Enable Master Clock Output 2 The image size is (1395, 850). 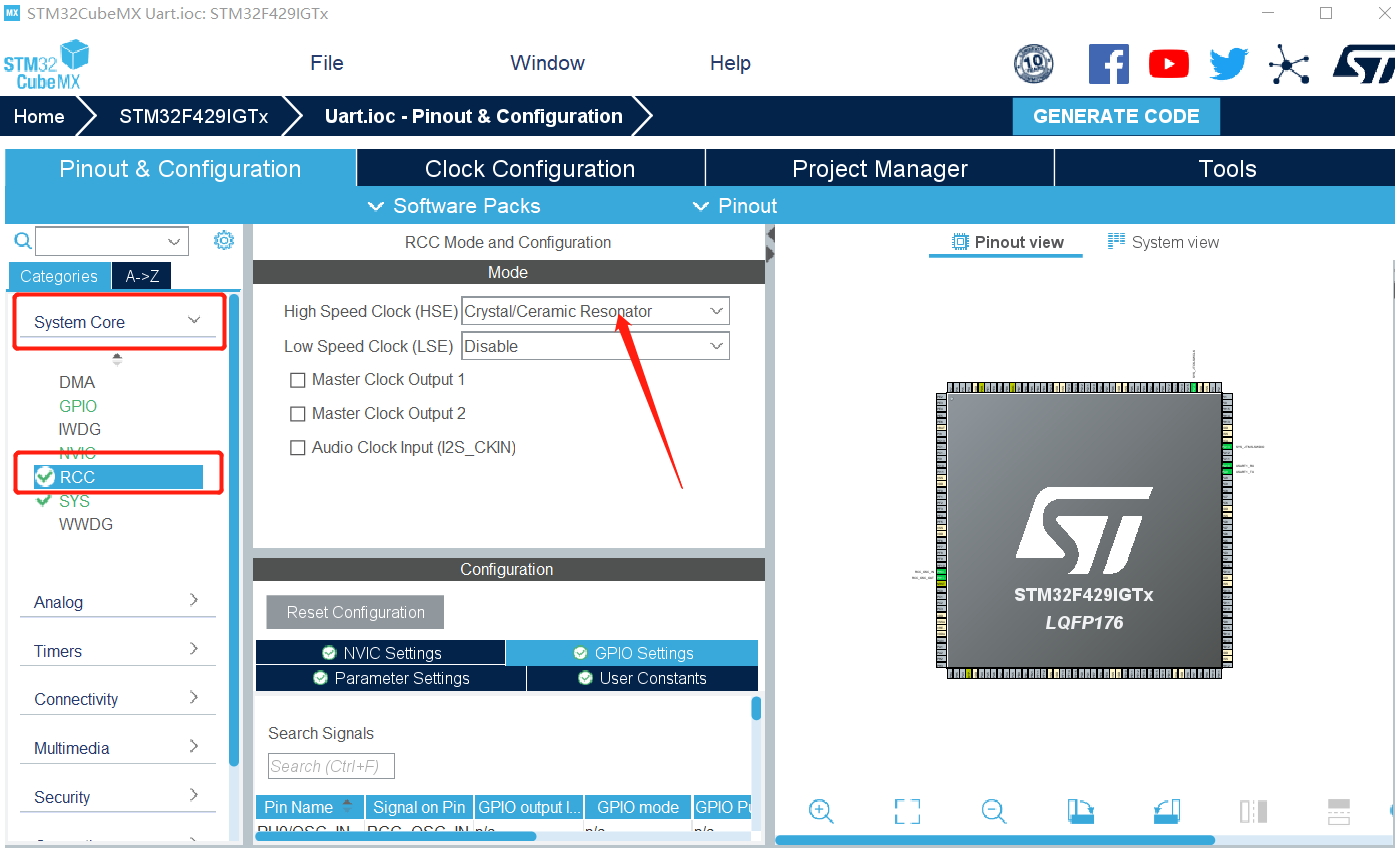coord(297,414)
